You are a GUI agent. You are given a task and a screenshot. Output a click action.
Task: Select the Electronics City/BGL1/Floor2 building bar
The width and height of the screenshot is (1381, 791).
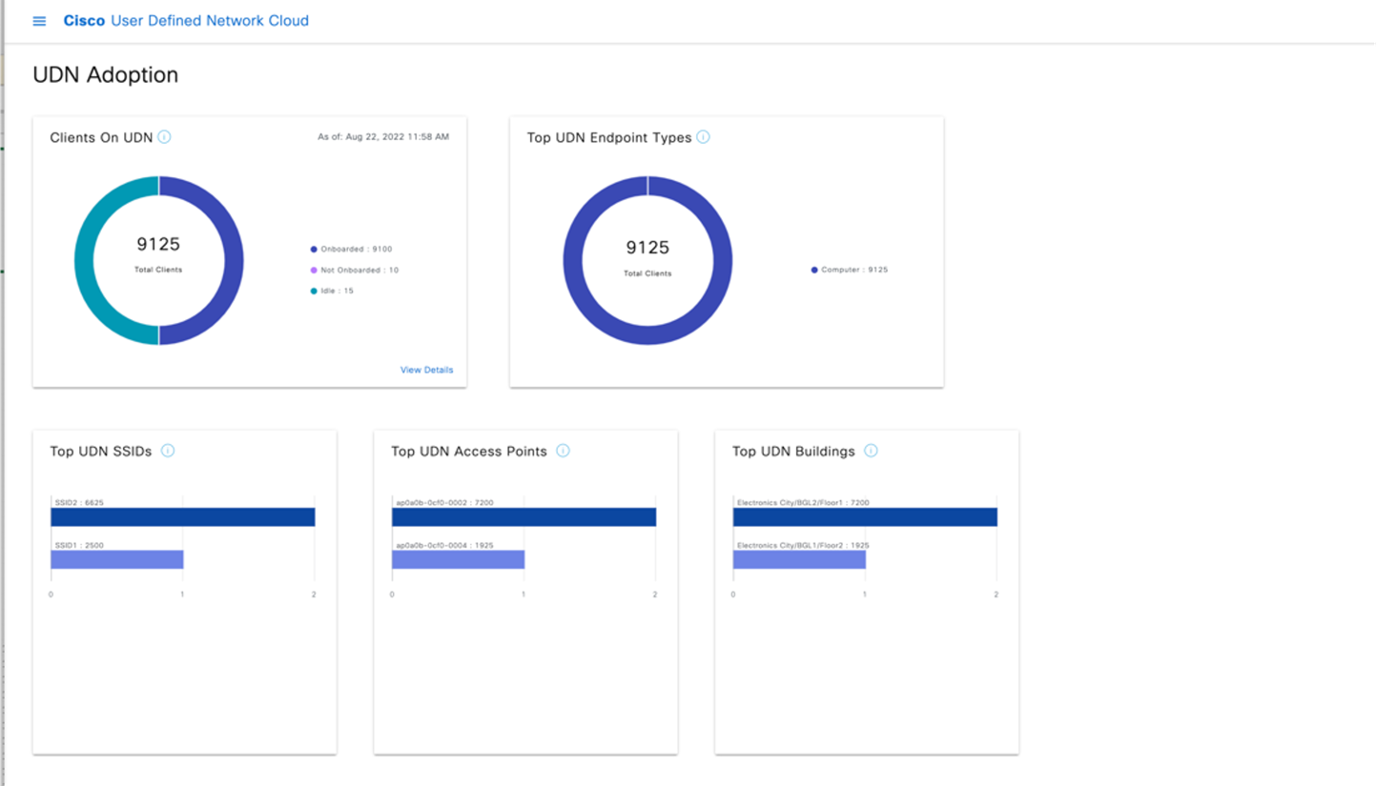click(799, 560)
